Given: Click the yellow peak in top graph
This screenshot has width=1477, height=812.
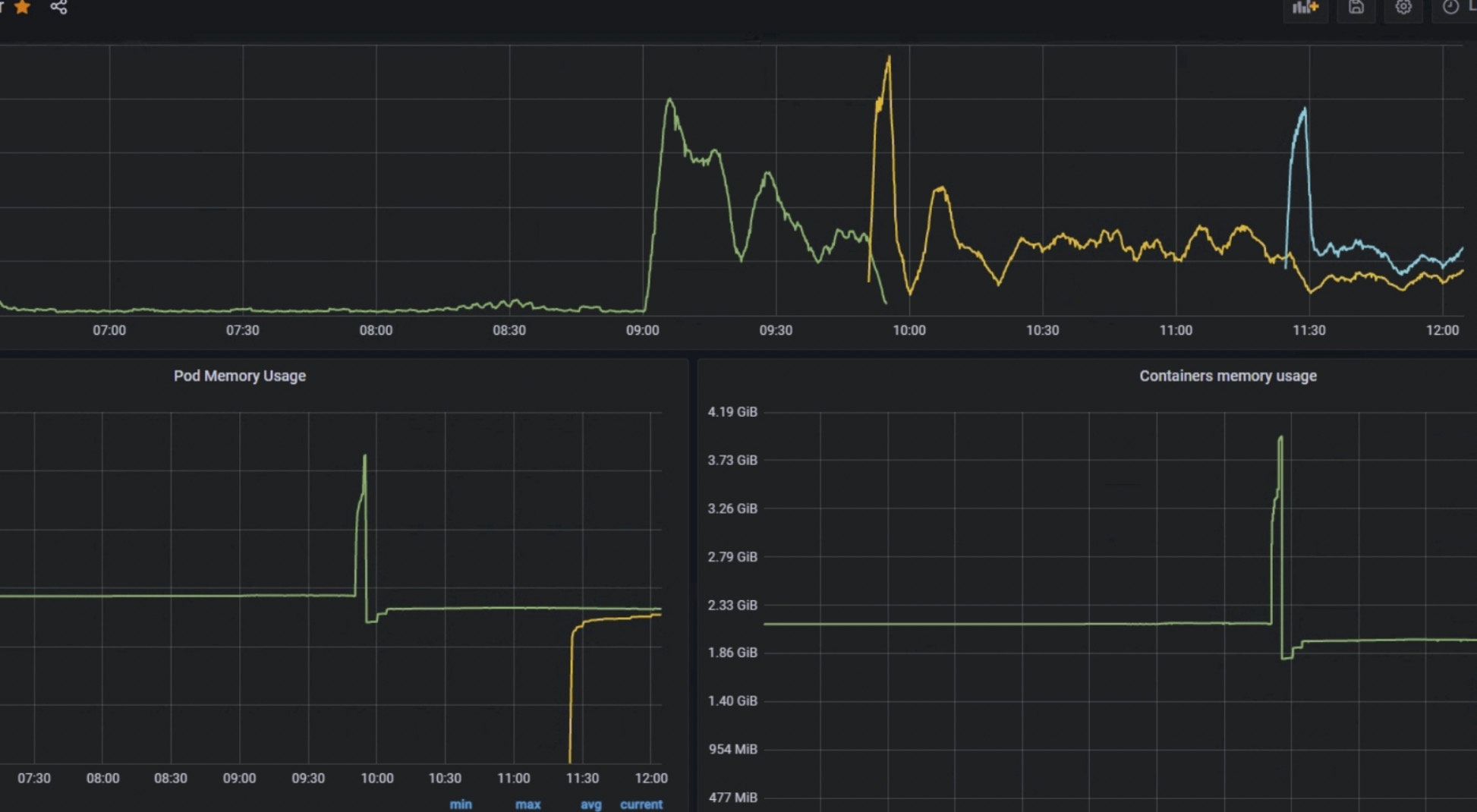Looking at the screenshot, I should coord(889,57).
